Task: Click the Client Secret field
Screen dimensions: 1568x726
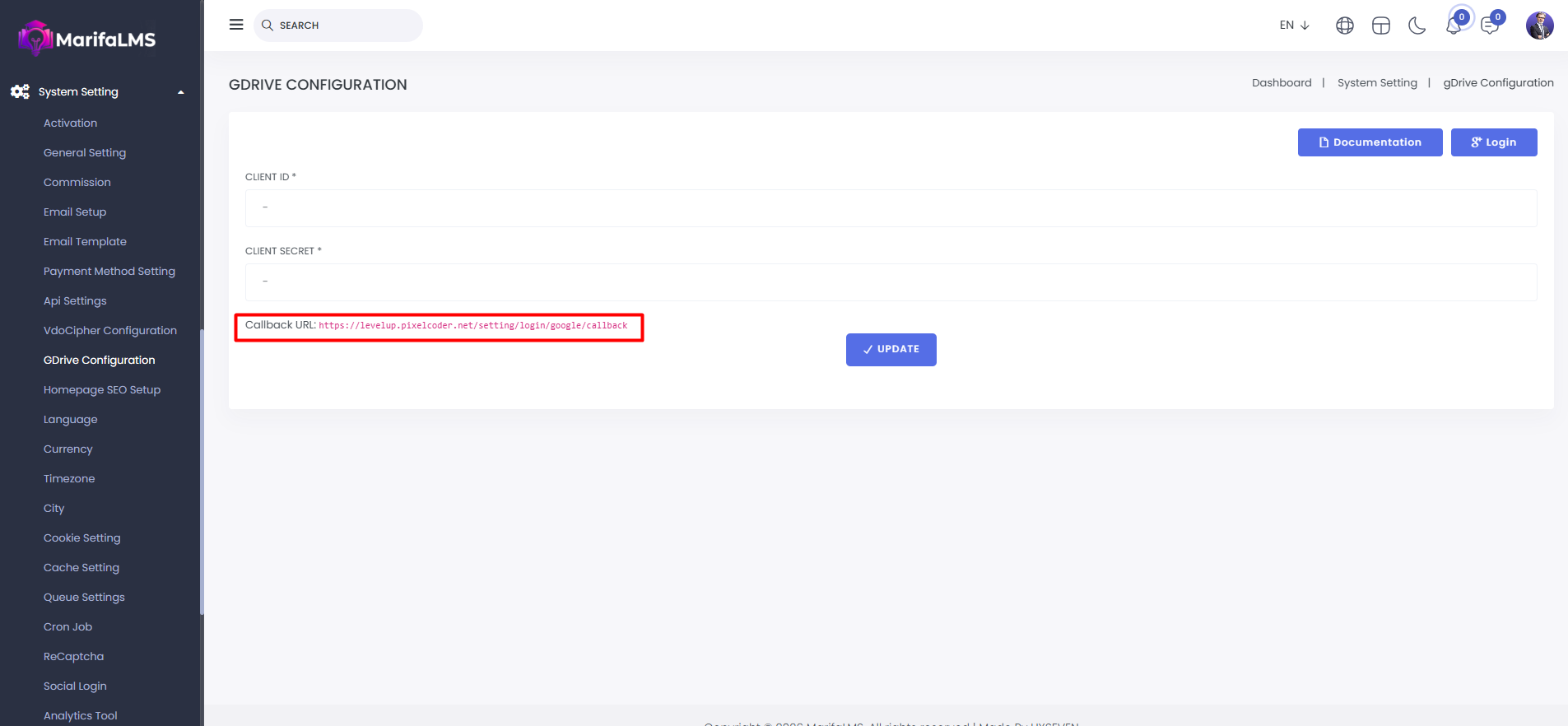Action: coord(891,282)
